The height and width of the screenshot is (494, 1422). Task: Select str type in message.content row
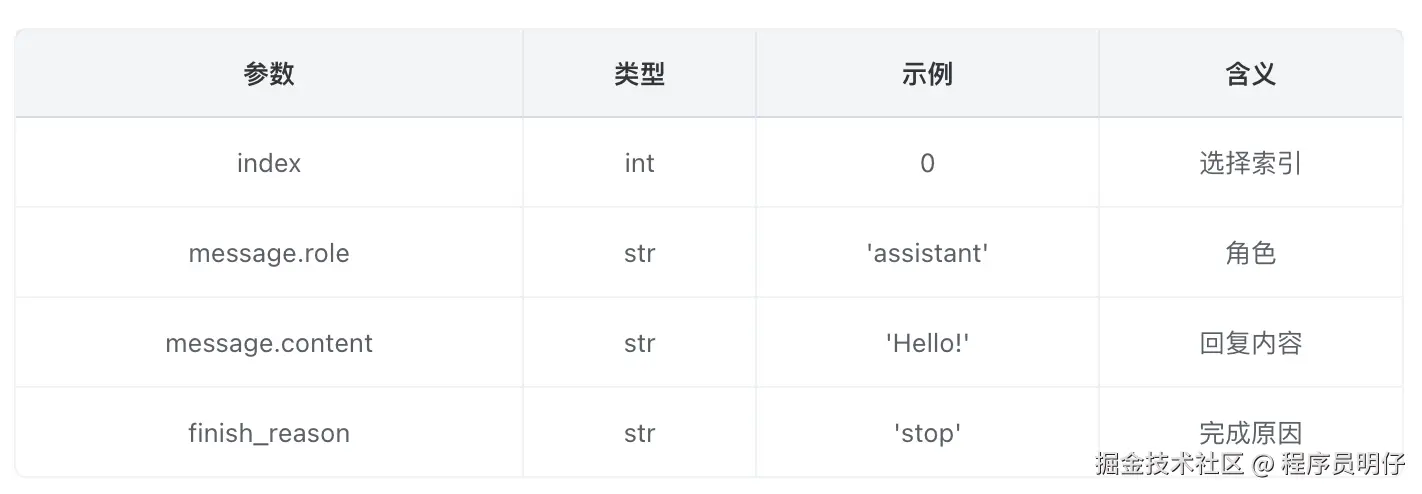(x=639, y=343)
